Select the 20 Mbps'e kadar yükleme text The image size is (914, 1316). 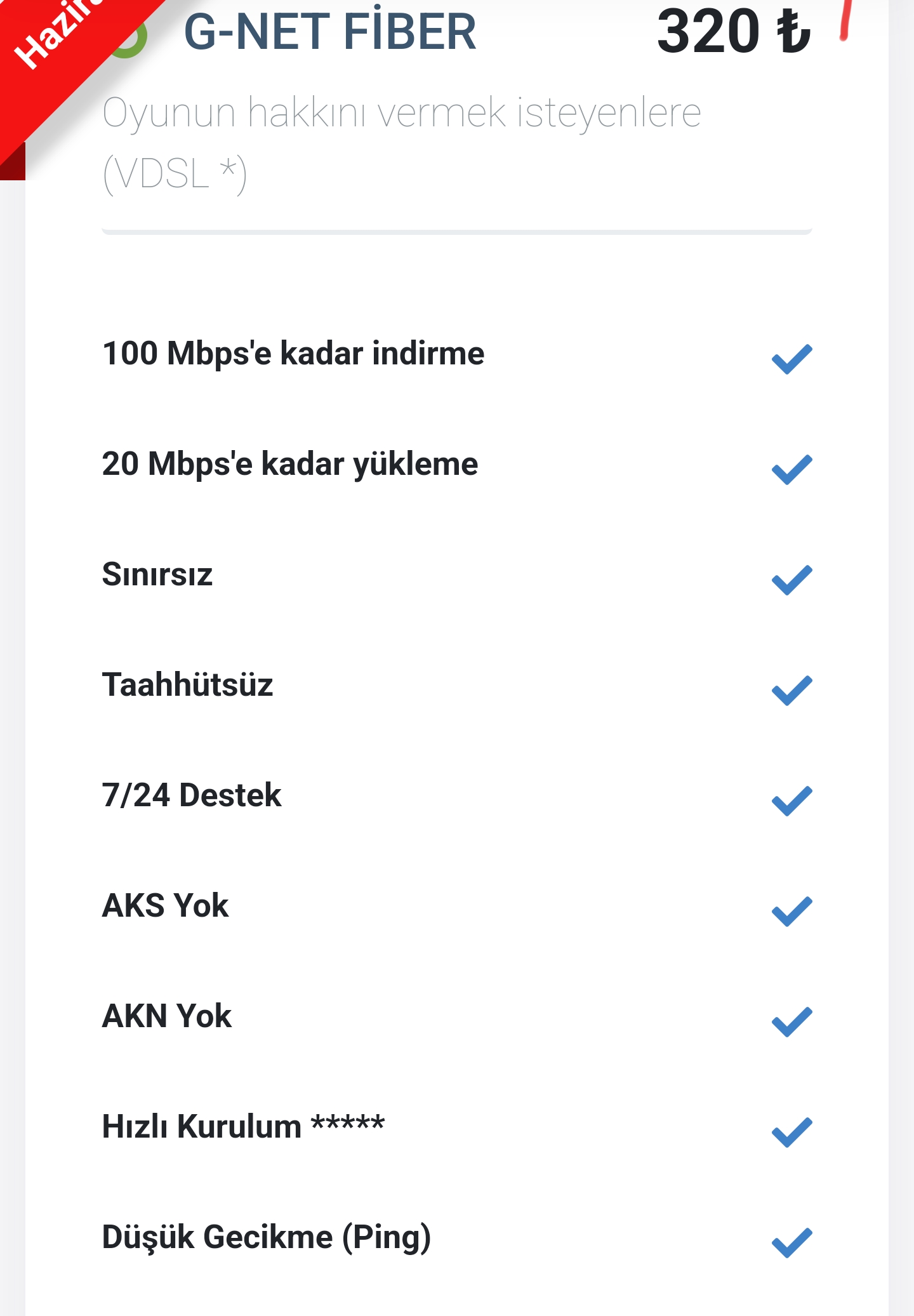(290, 464)
